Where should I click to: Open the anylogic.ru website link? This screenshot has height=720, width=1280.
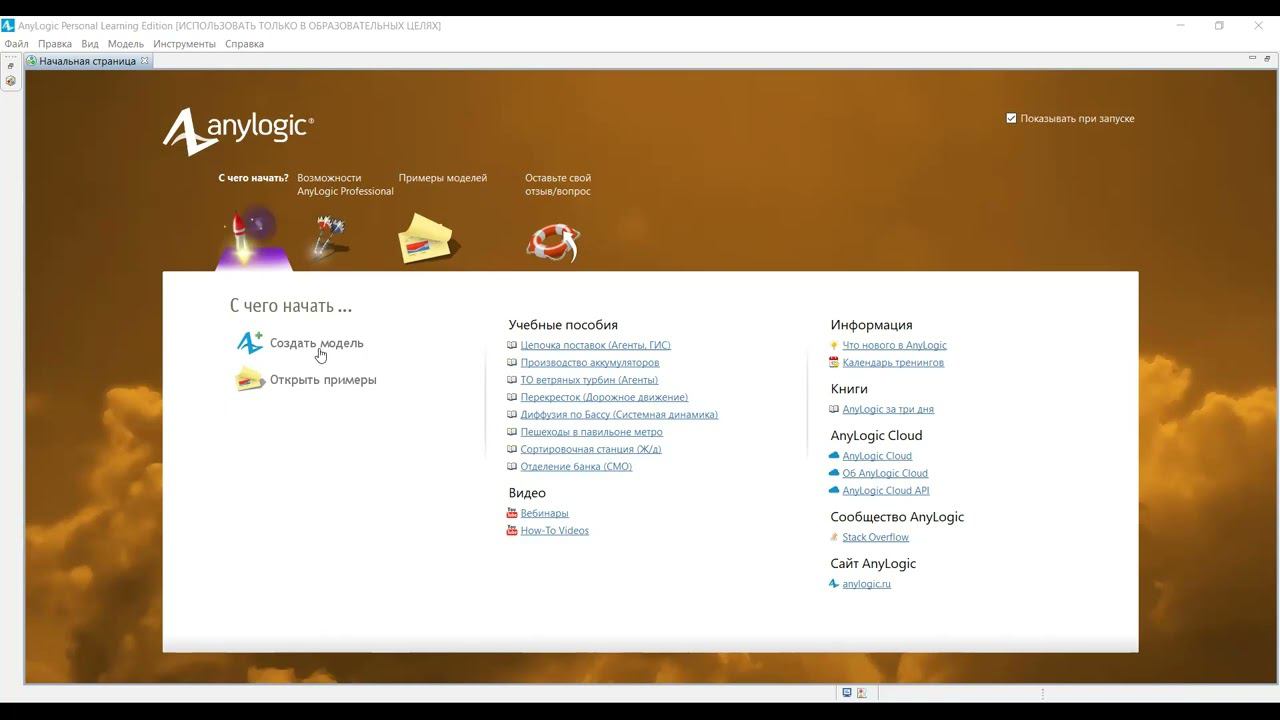tap(866, 584)
